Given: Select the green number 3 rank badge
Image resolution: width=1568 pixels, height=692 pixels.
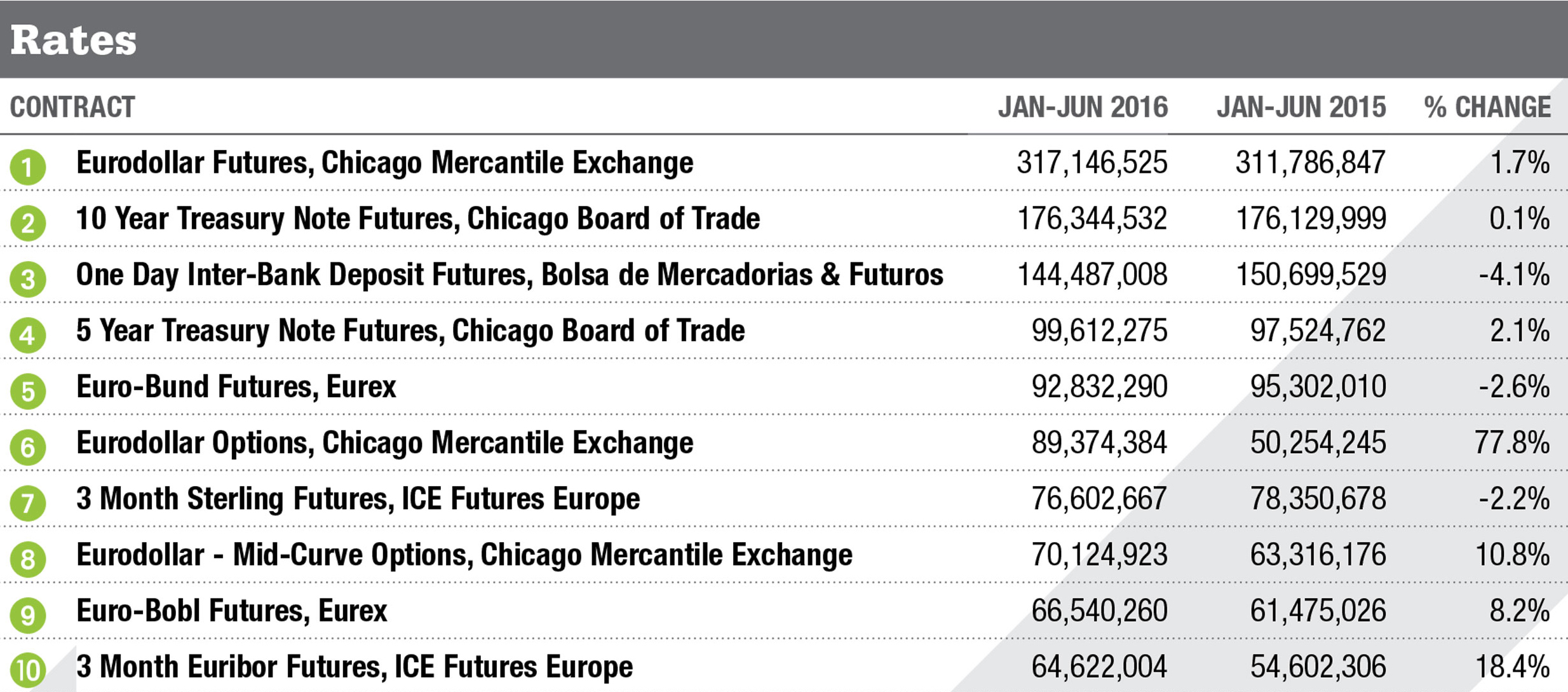Looking at the screenshot, I should 28,279.
